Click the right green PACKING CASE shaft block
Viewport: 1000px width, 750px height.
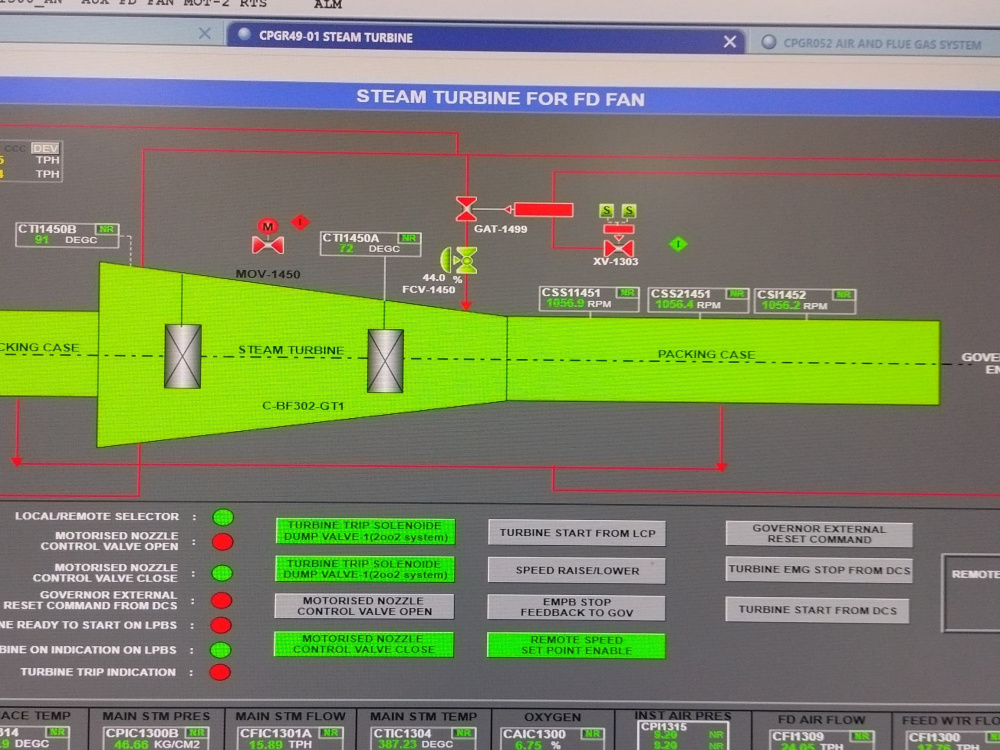(723, 361)
